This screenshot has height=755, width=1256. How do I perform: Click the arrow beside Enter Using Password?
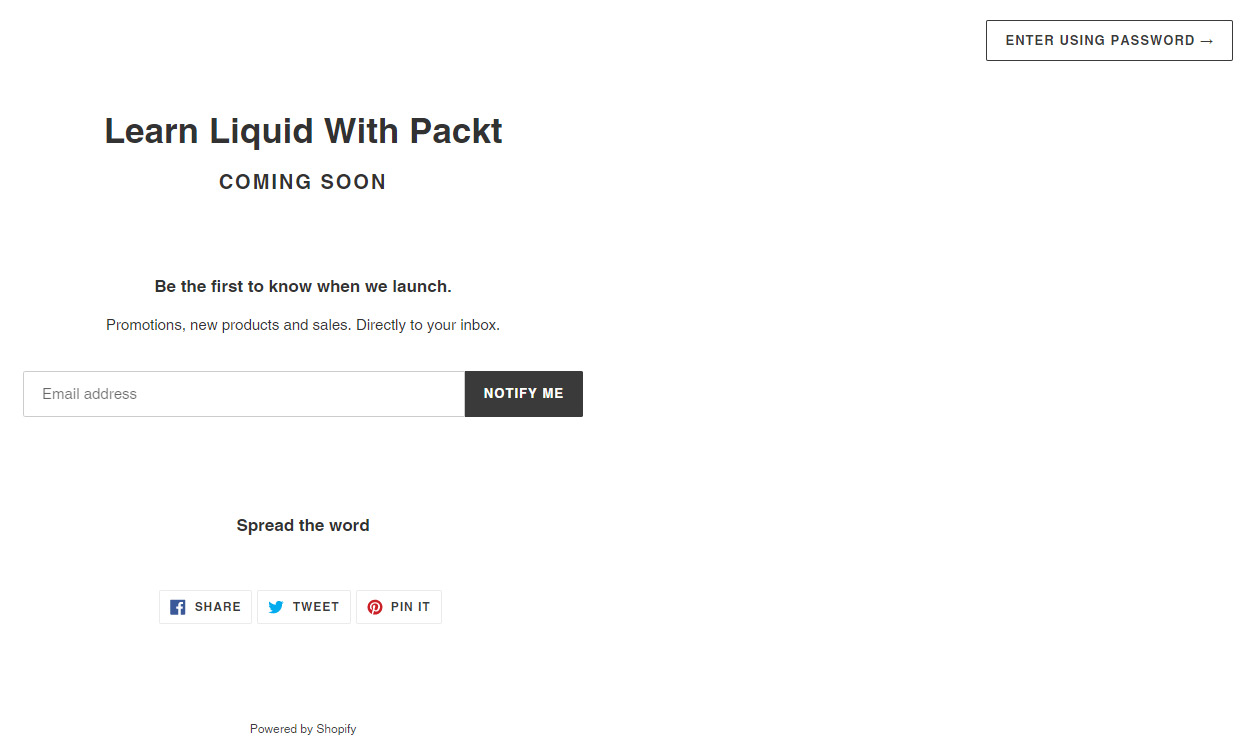pos(1206,41)
